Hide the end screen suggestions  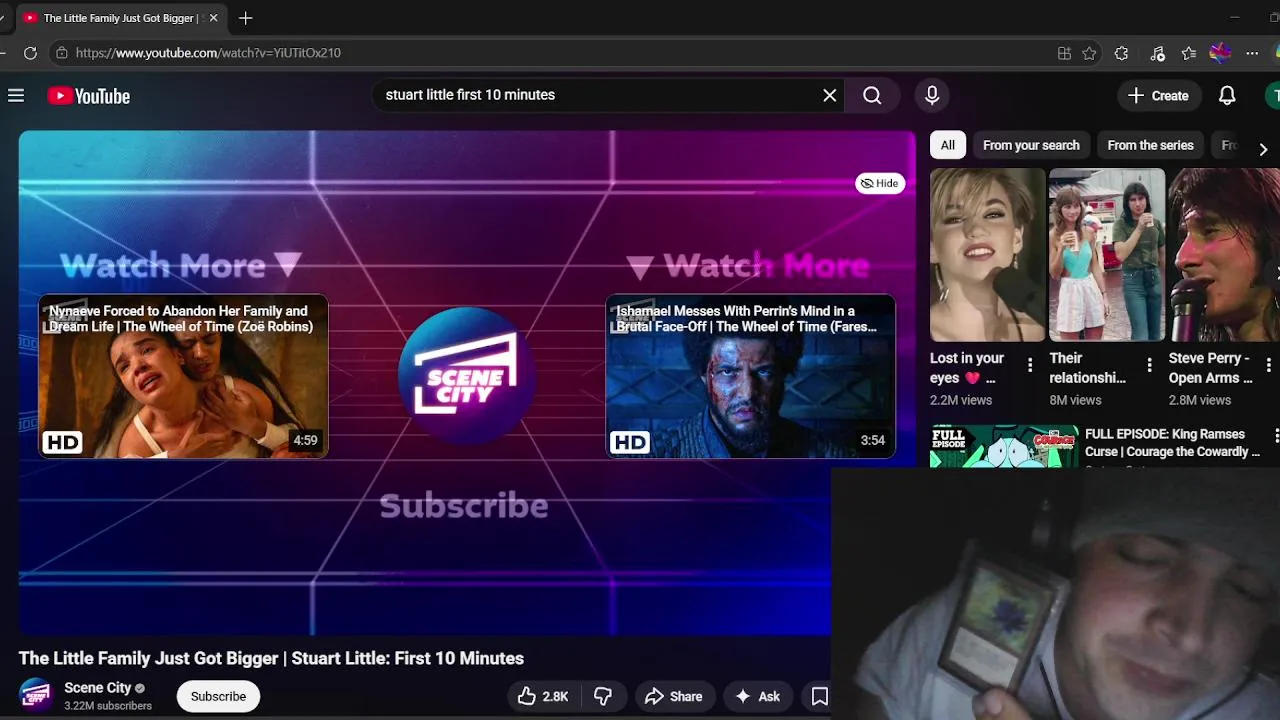tap(880, 183)
